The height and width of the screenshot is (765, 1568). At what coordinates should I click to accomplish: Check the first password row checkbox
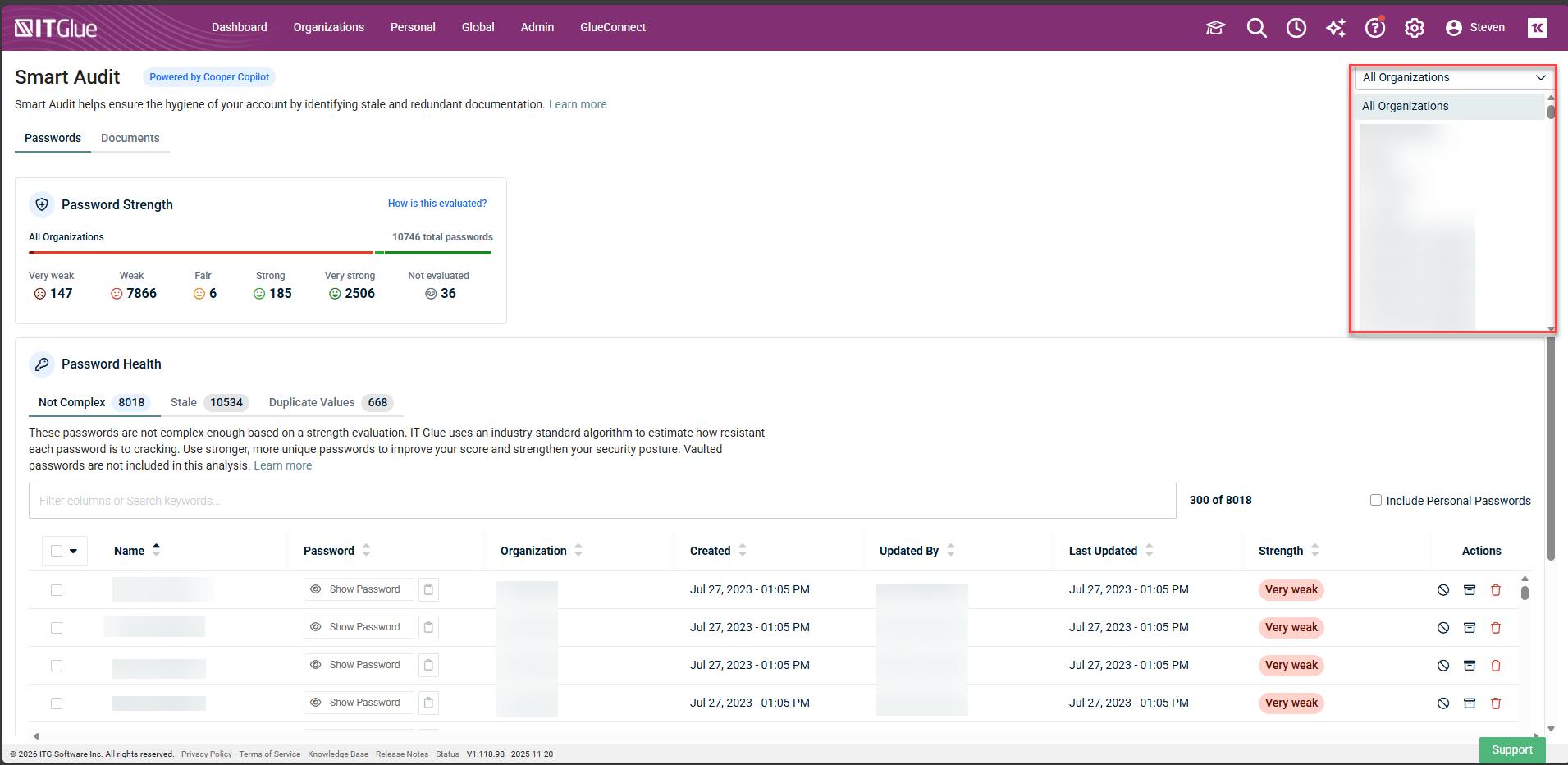click(x=57, y=590)
